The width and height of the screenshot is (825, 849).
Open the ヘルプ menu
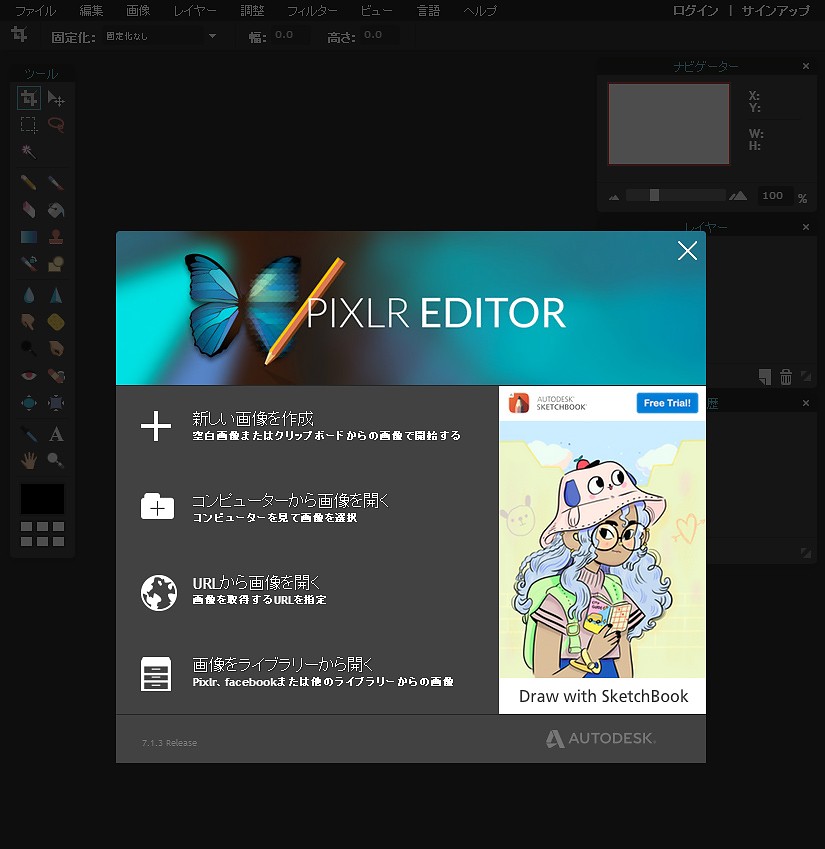pyautogui.click(x=480, y=11)
